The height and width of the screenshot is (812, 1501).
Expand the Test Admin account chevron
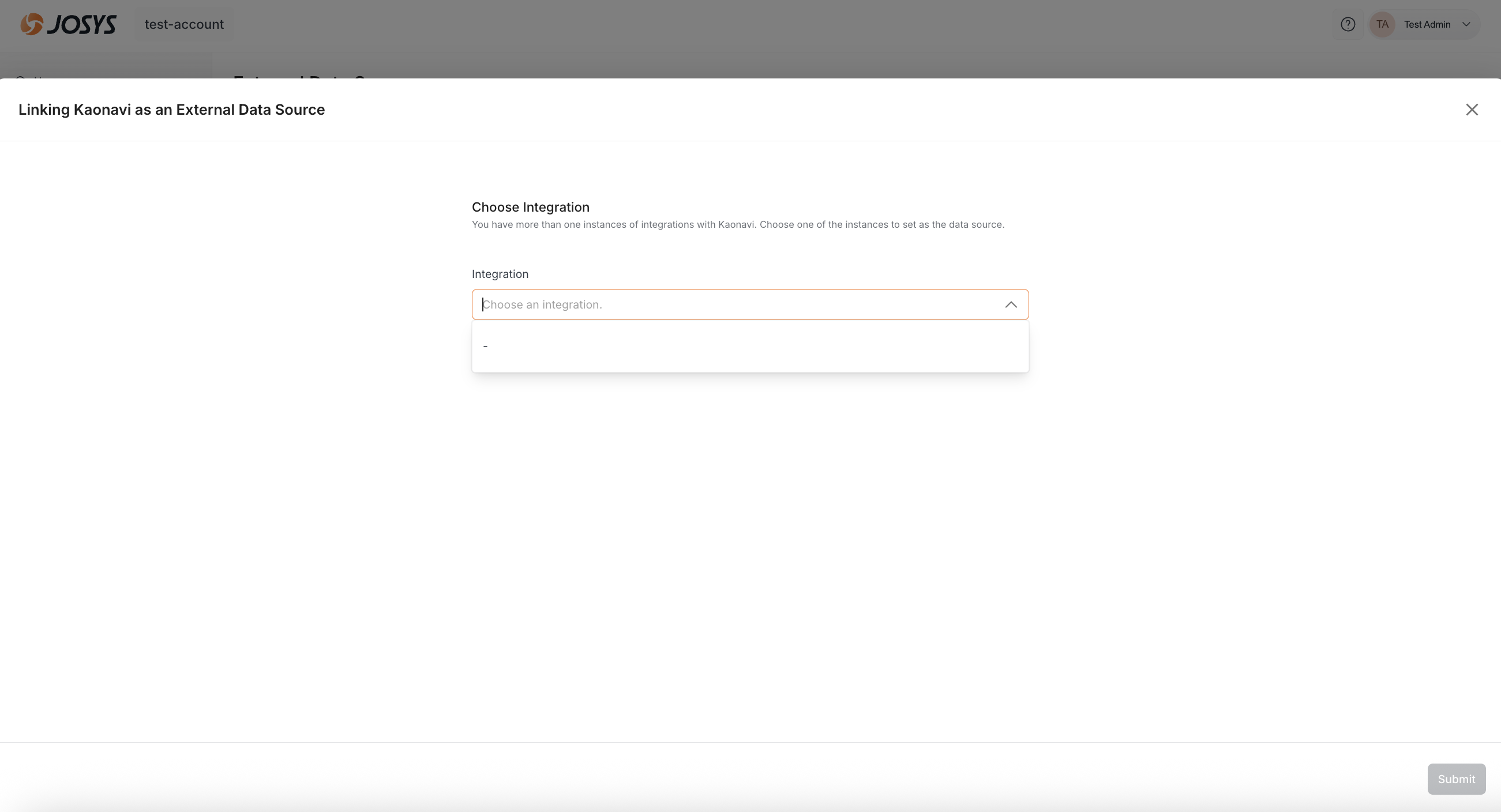pyautogui.click(x=1466, y=24)
